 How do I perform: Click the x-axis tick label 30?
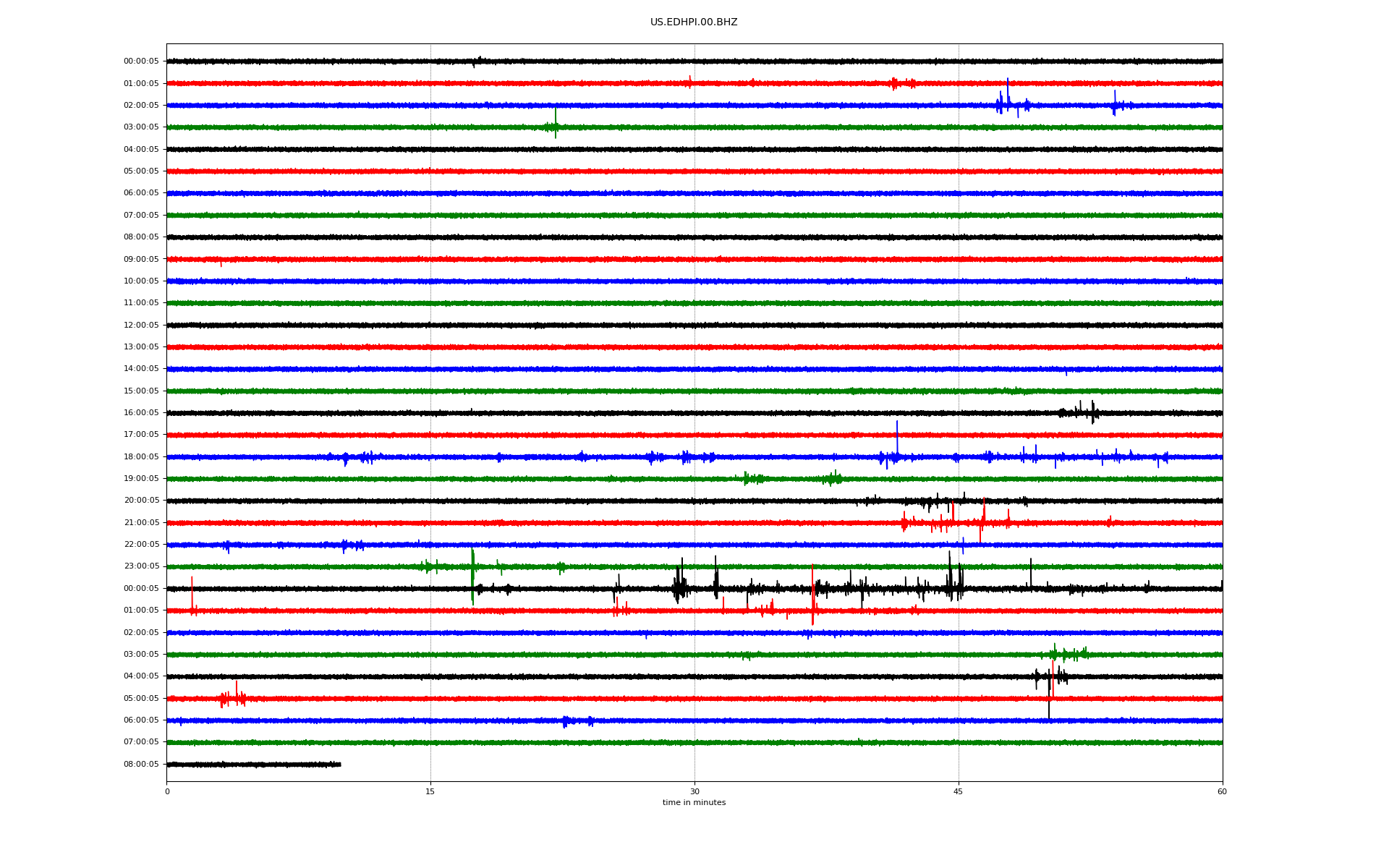pos(694,791)
